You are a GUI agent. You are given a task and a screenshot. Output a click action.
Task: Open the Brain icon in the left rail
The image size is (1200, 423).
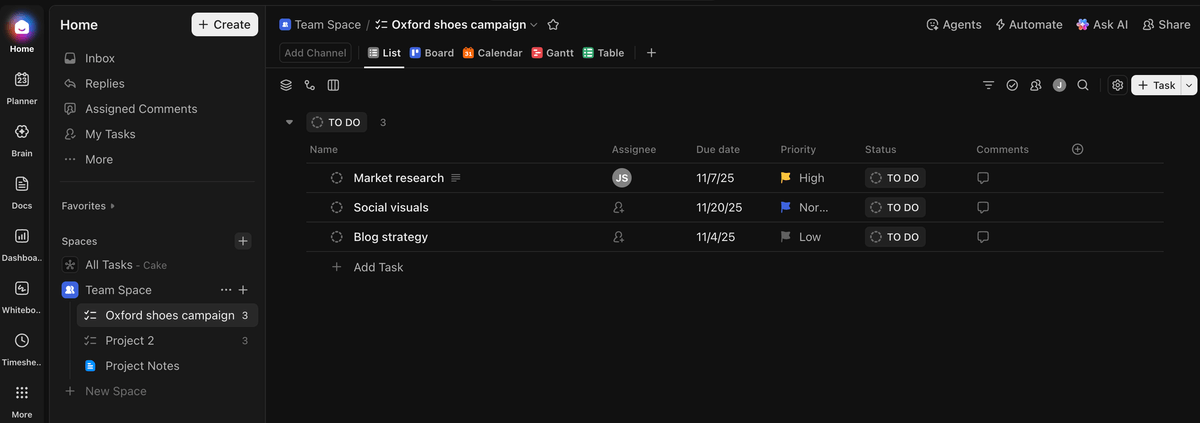(22, 132)
